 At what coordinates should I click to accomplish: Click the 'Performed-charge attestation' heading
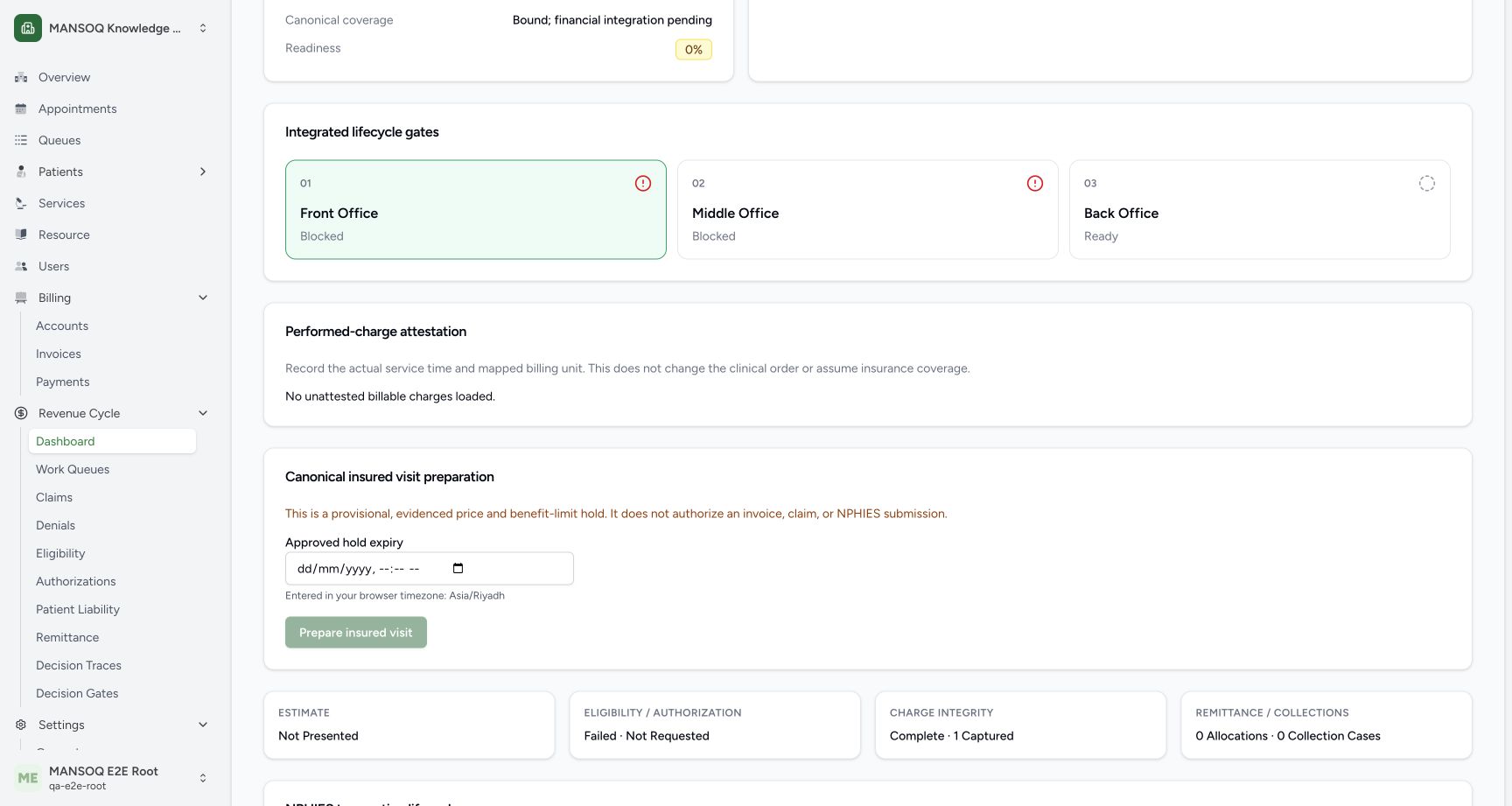375,332
